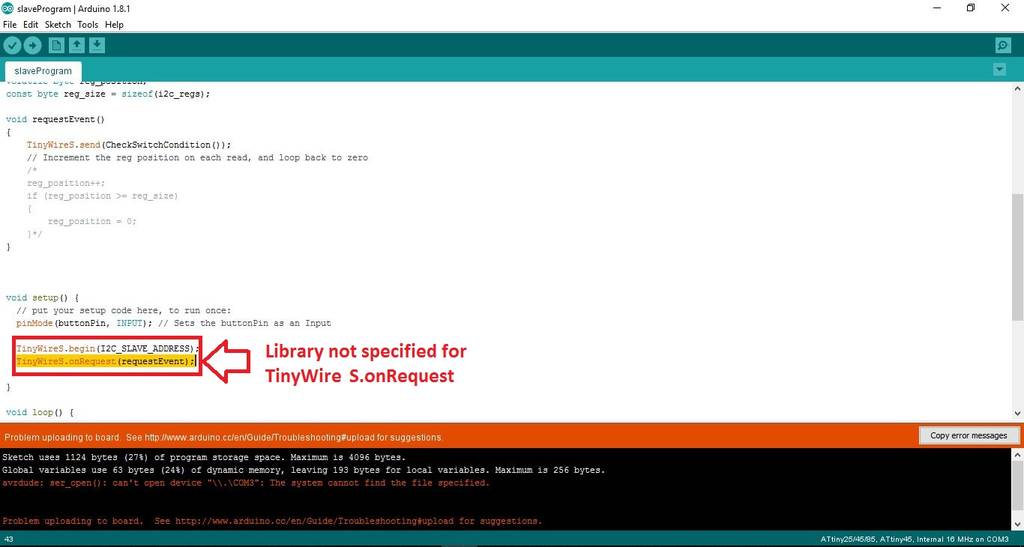
Task: Click the 'TinyWireS.send(CheckSwitchCondition());' line
Action: click(x=129, y=145)
